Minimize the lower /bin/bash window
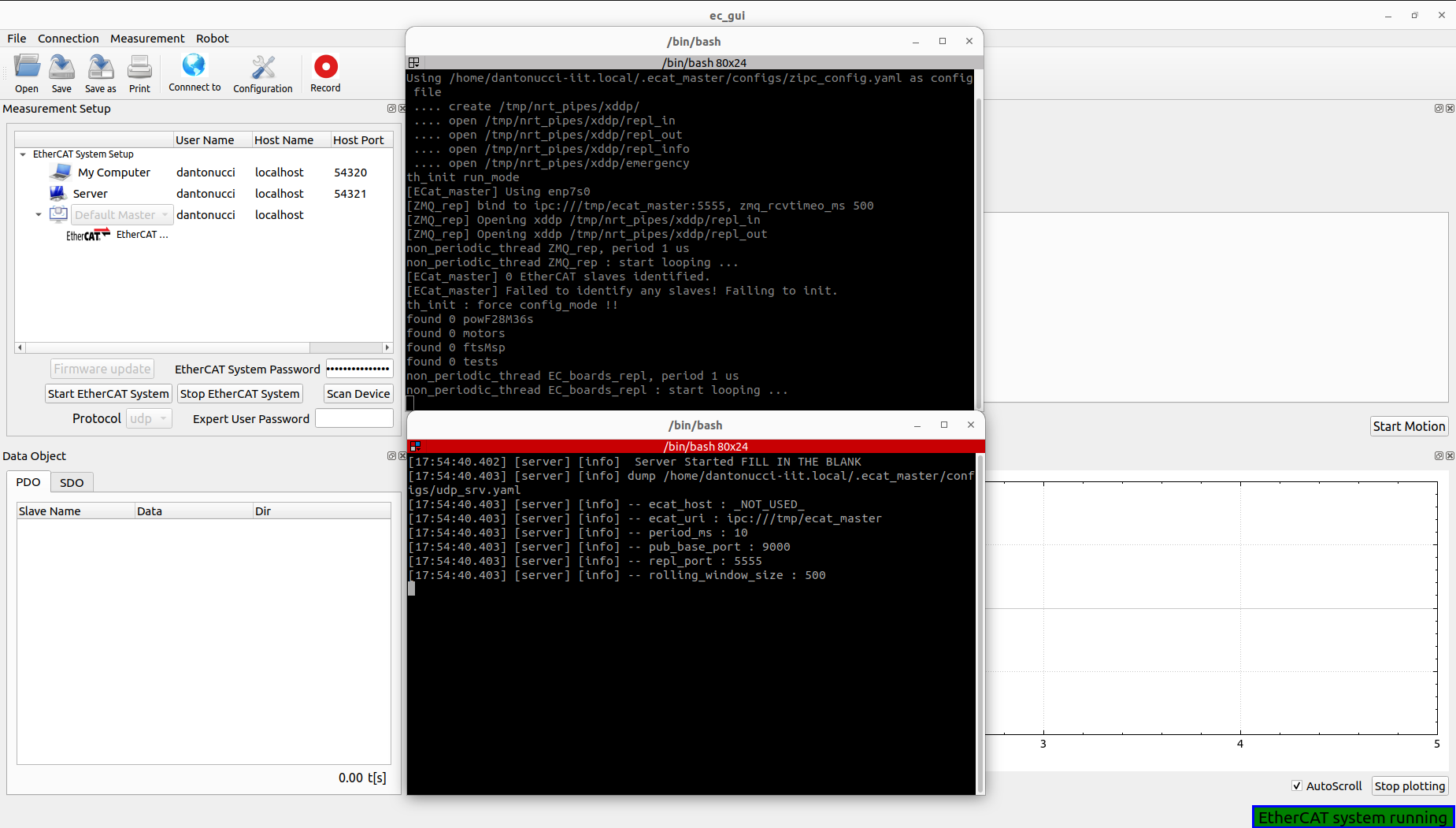 [x=917, y=425]
